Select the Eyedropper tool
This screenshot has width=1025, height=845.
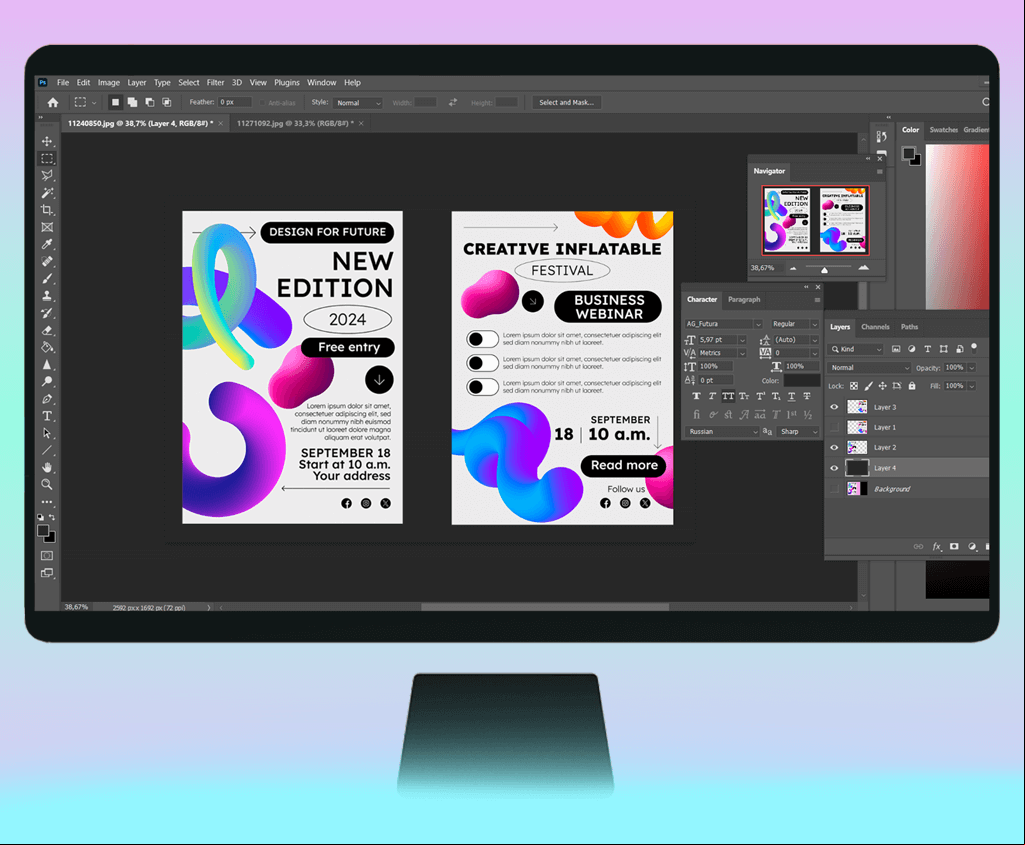[47, 244]
